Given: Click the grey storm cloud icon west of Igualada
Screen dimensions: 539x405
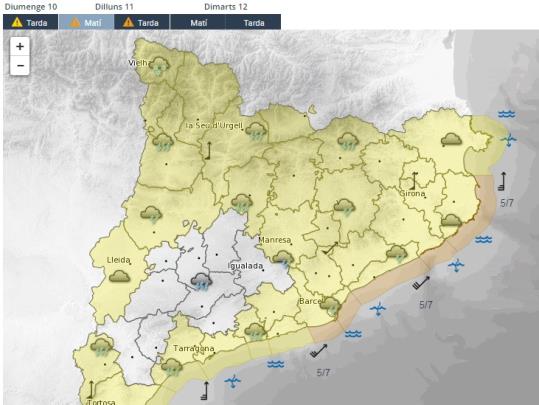Looking at the screenshot, I should tap(201, 282).
